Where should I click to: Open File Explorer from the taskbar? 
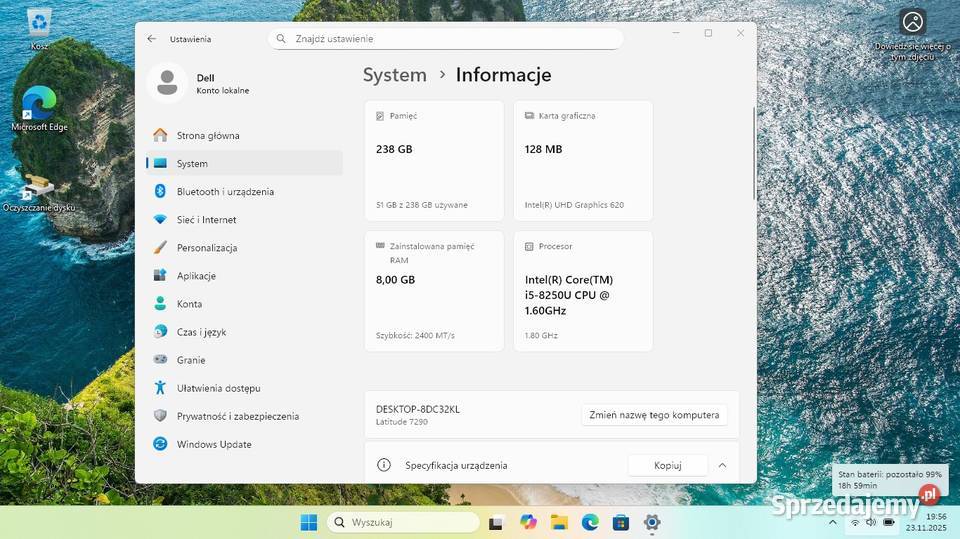coord(559,522)
